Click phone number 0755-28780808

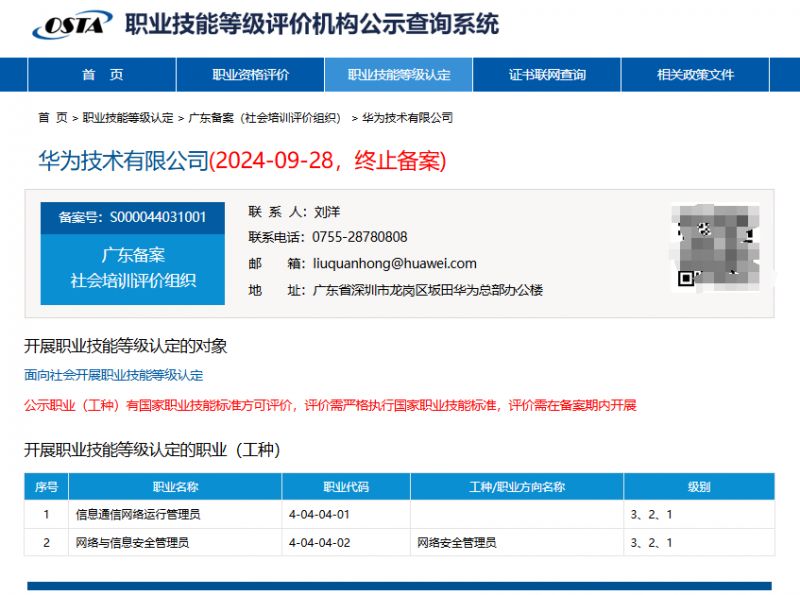(360, 237)
